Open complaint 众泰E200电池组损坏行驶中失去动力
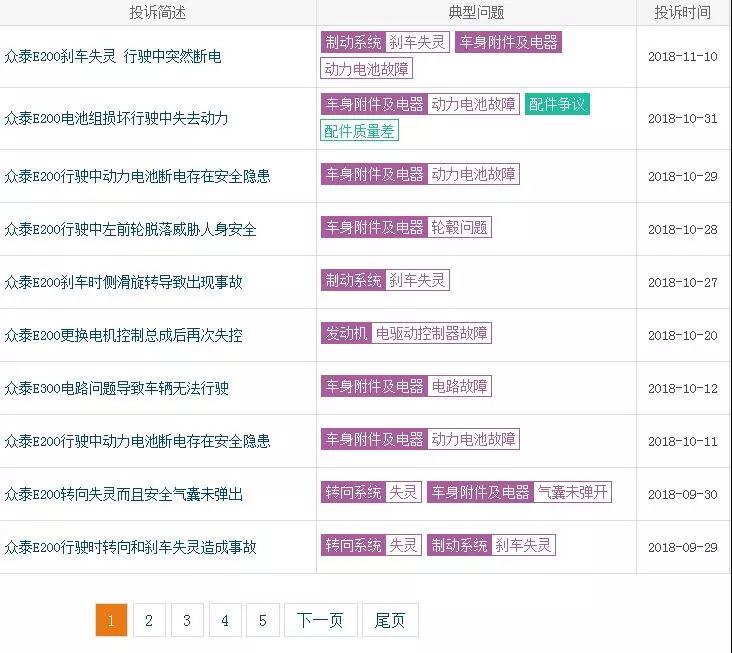This screenshot has height=653, width=732. (116, 118)
